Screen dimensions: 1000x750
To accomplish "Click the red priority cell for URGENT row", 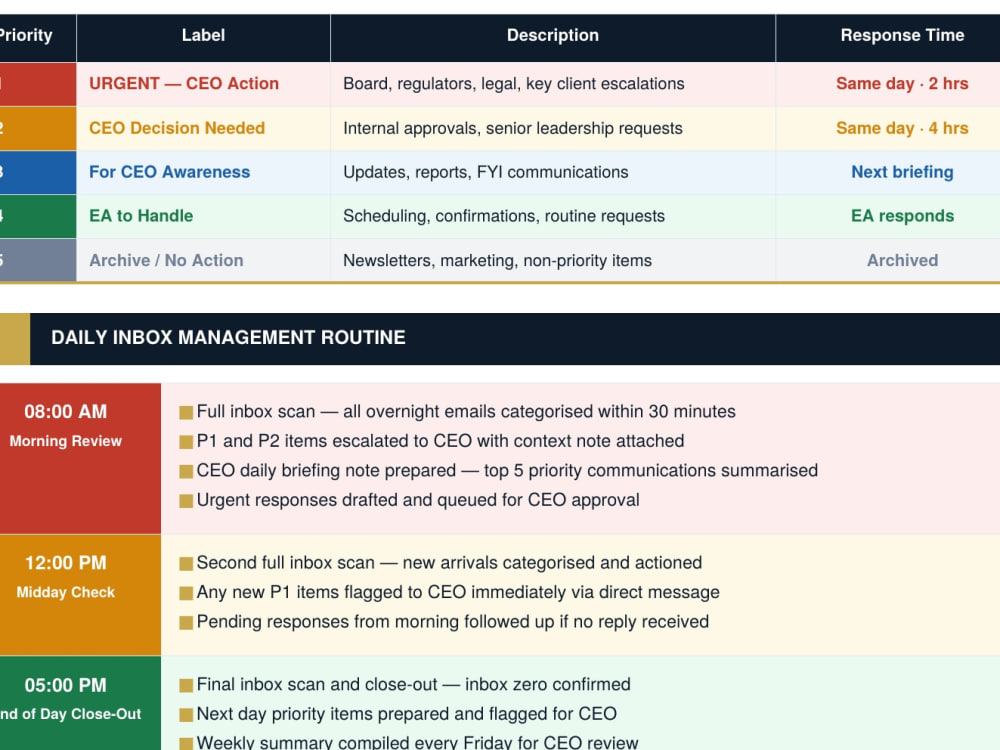I will coord(38,84).
